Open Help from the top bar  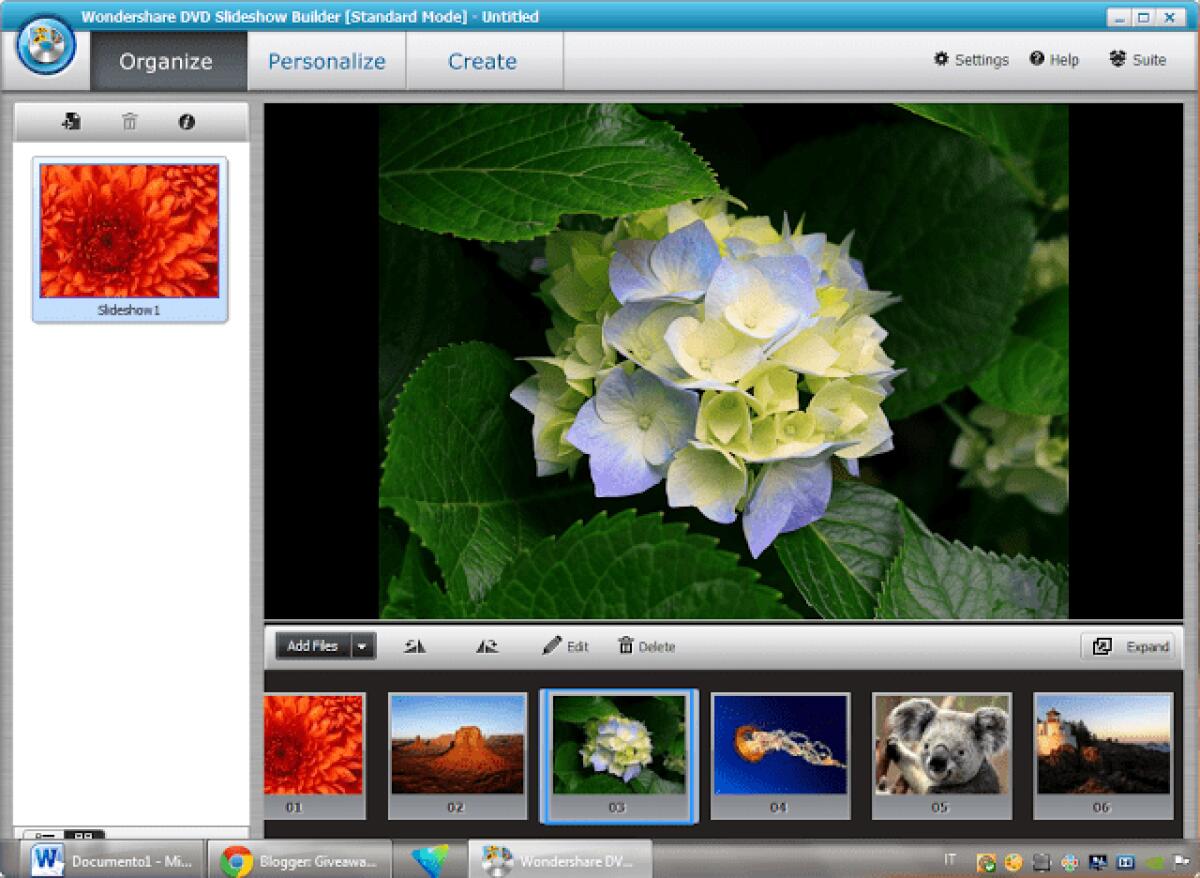1054,60
